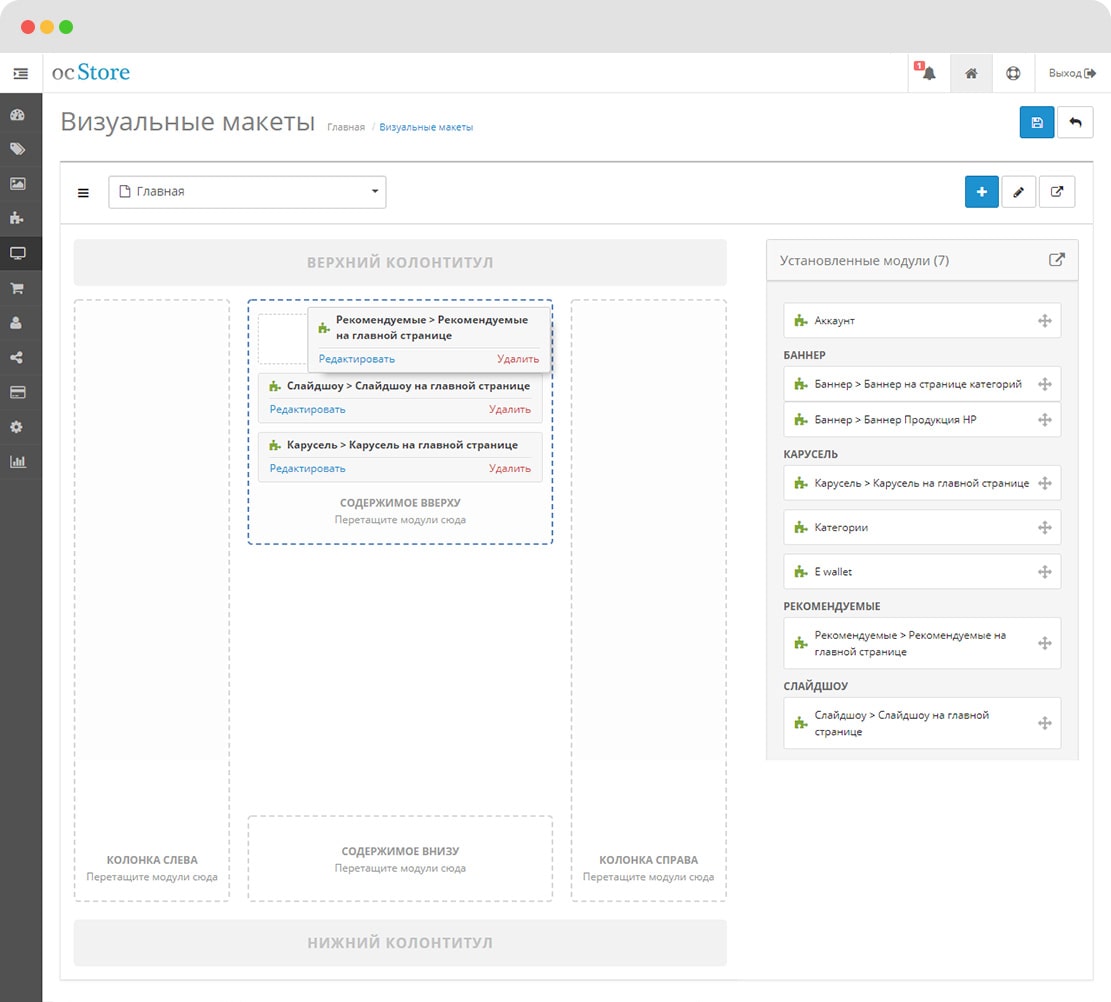Click Удалить for Слайдшоу module
1111x1002 pixels.
(x=509, y=409)
